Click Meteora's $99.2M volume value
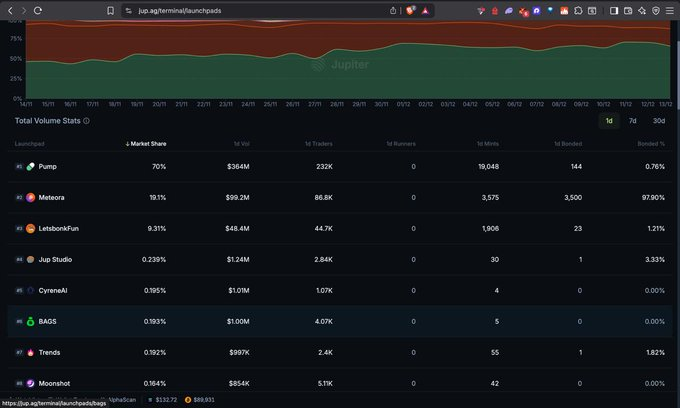 tap(238, 198)
